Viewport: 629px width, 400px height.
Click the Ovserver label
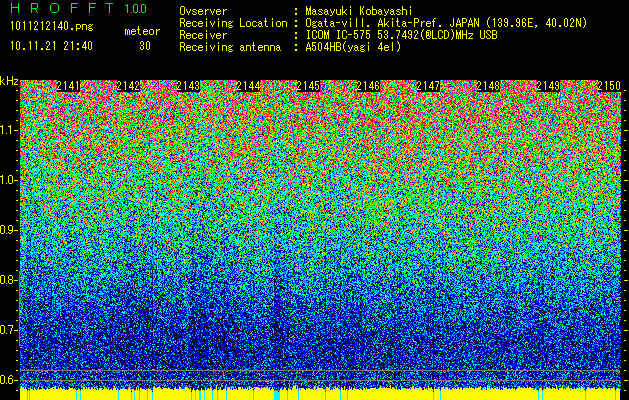click(203, 11)
